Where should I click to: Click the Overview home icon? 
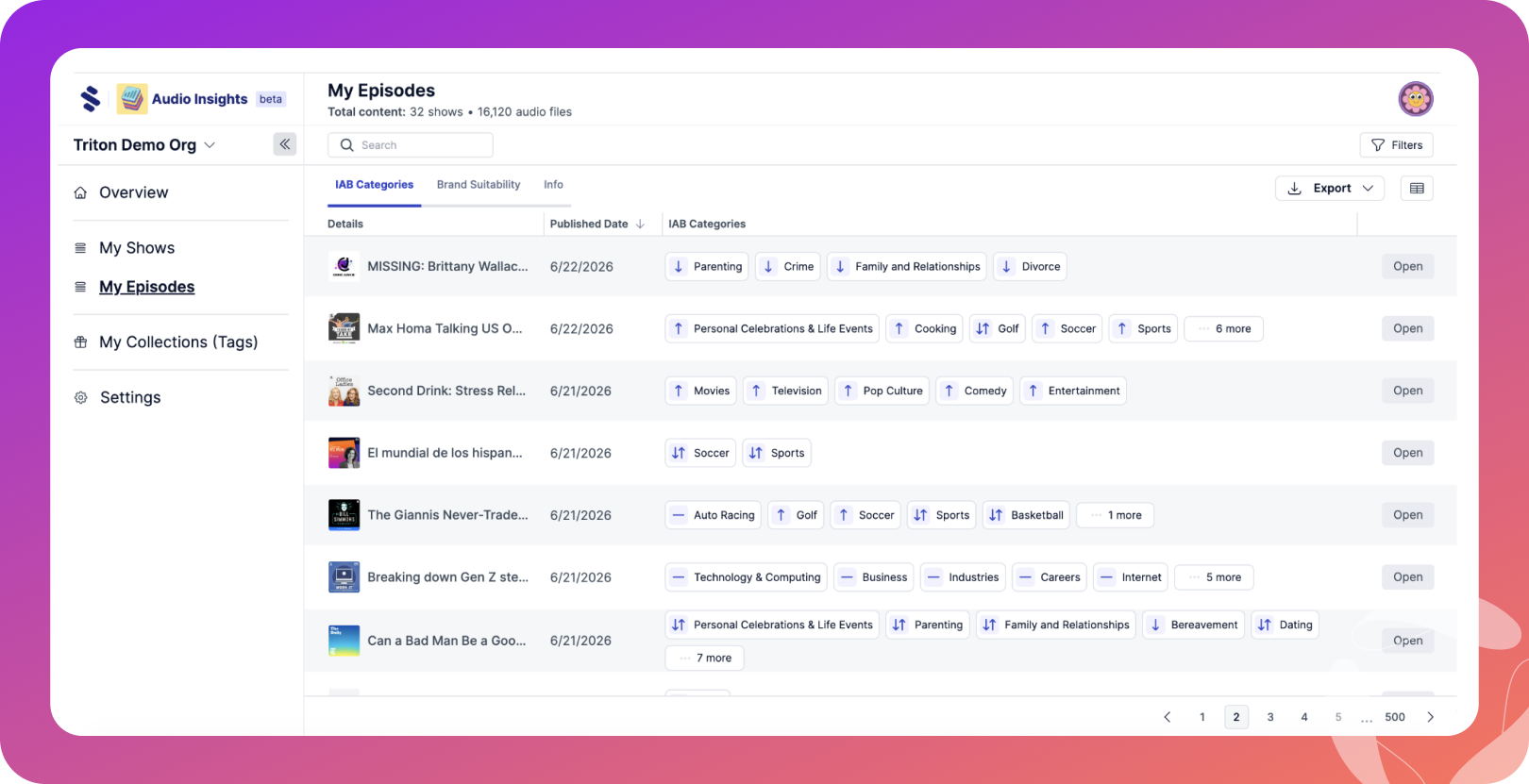(80, 192)
